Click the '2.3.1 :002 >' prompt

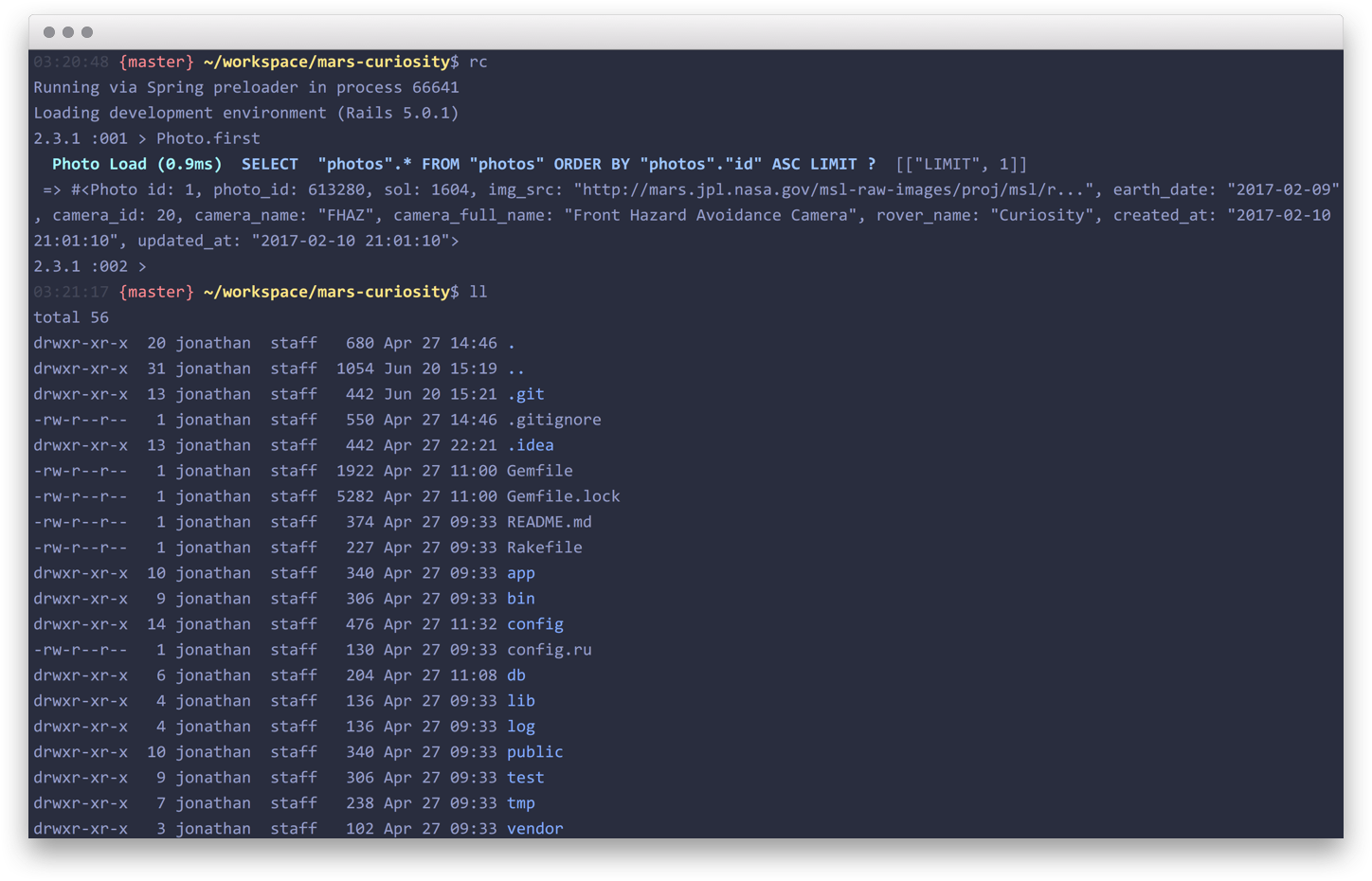[x=90, y=266]
